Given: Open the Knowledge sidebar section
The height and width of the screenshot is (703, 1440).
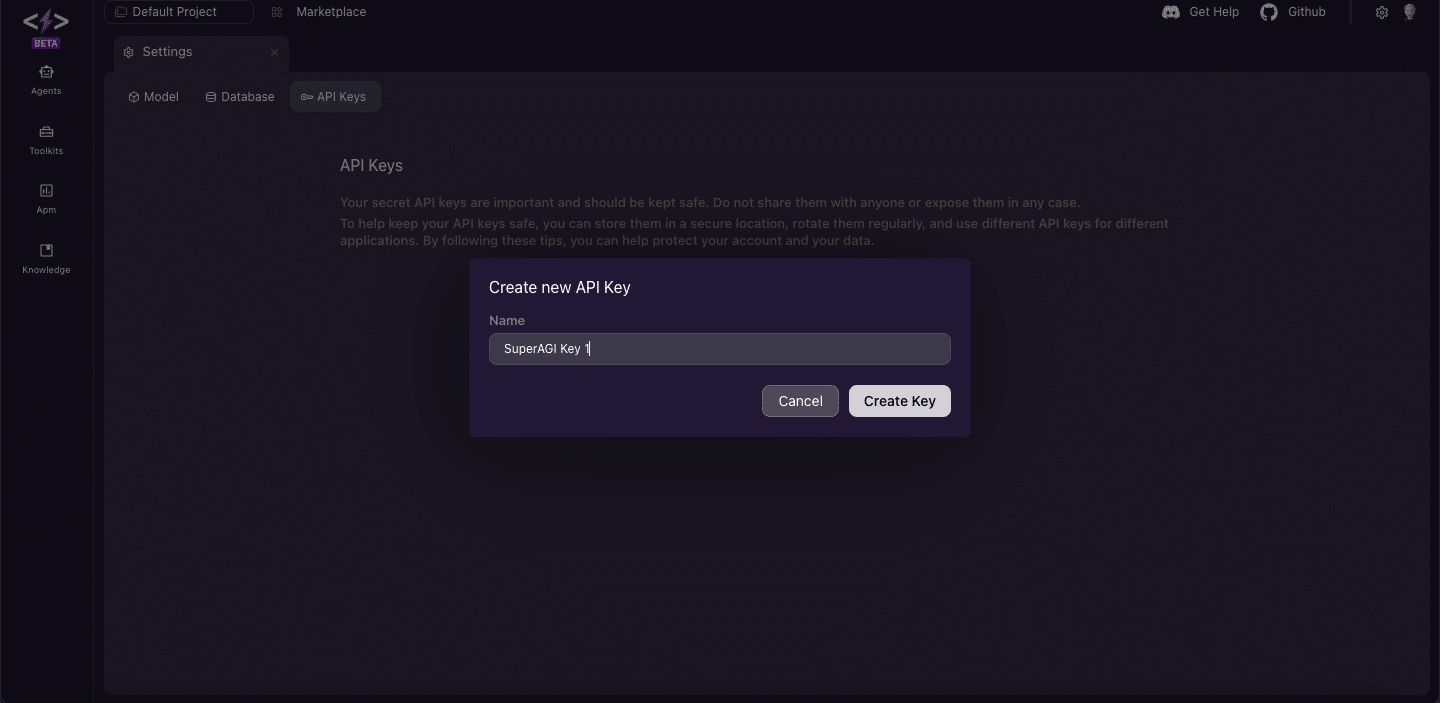Looking at the screenshot, I should coord(46,257).
